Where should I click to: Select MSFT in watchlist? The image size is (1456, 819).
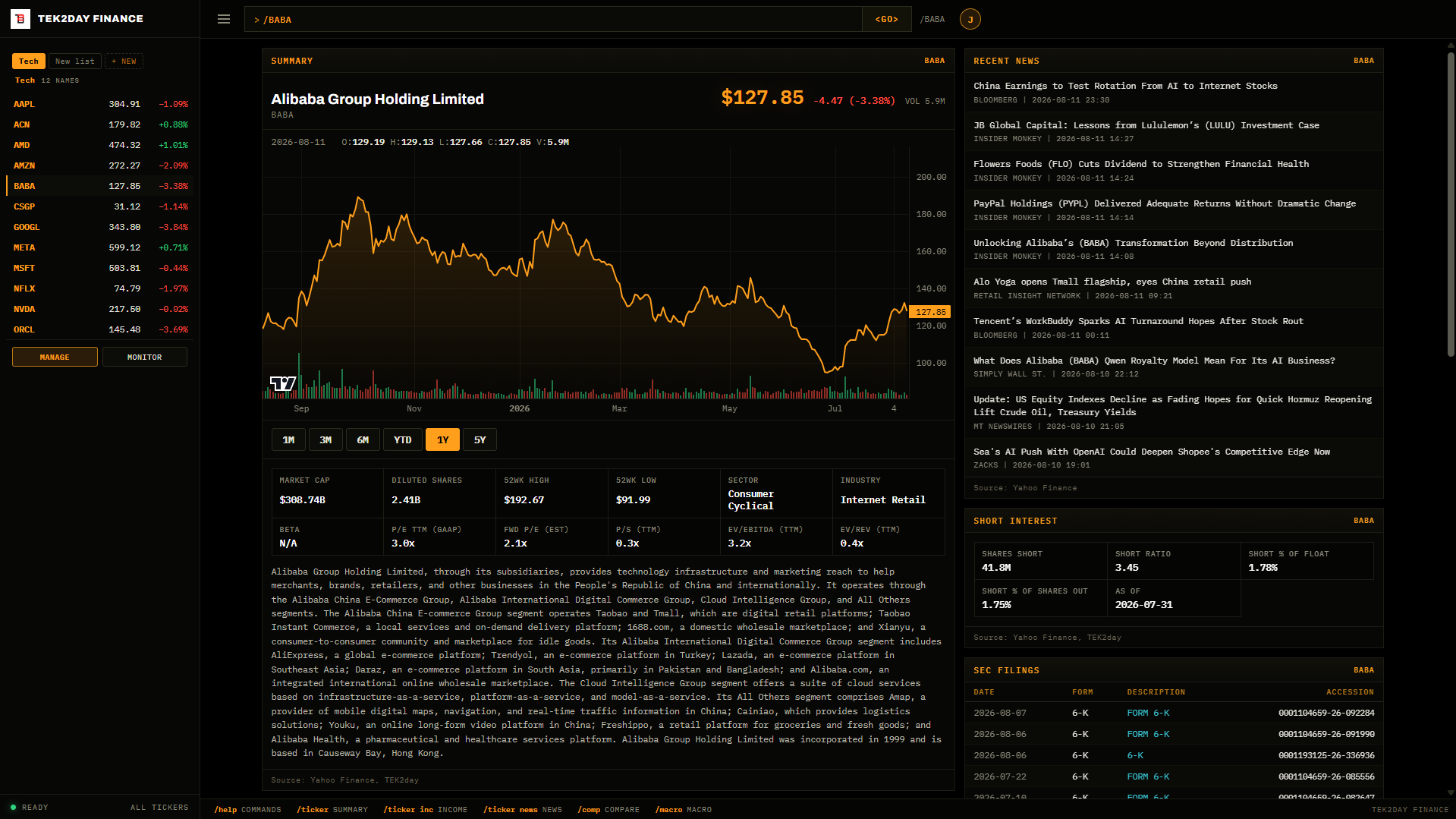[100, 268]
